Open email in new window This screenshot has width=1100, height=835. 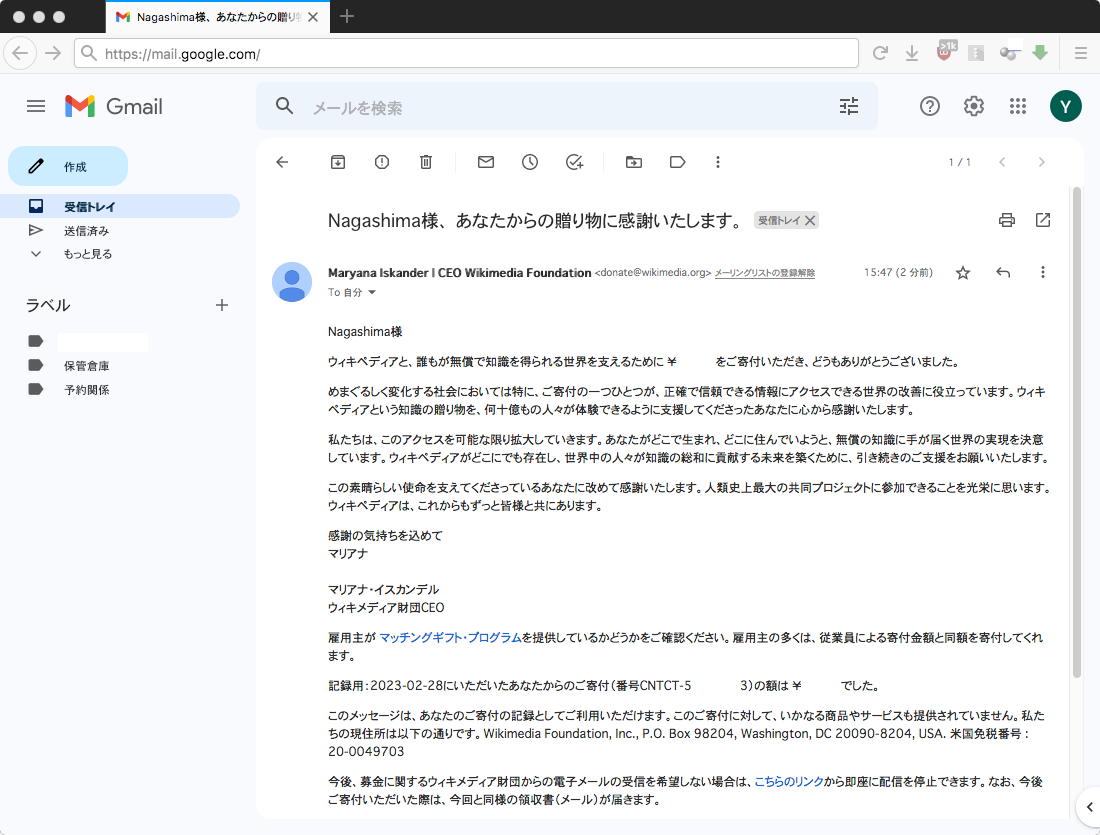1043,220
